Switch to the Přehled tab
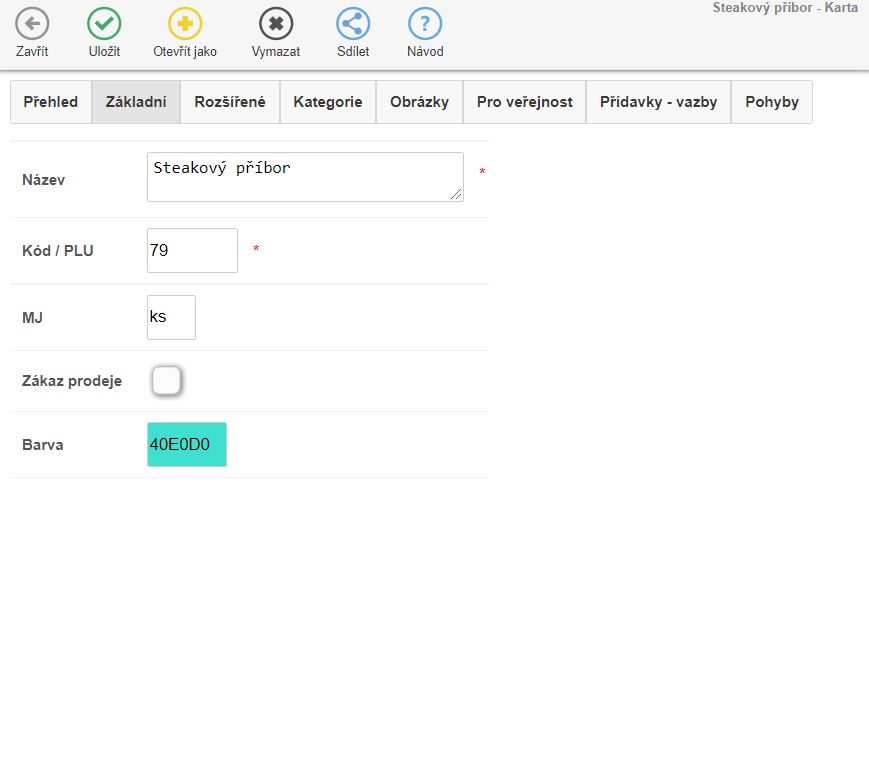 click(x=51, y=102)
